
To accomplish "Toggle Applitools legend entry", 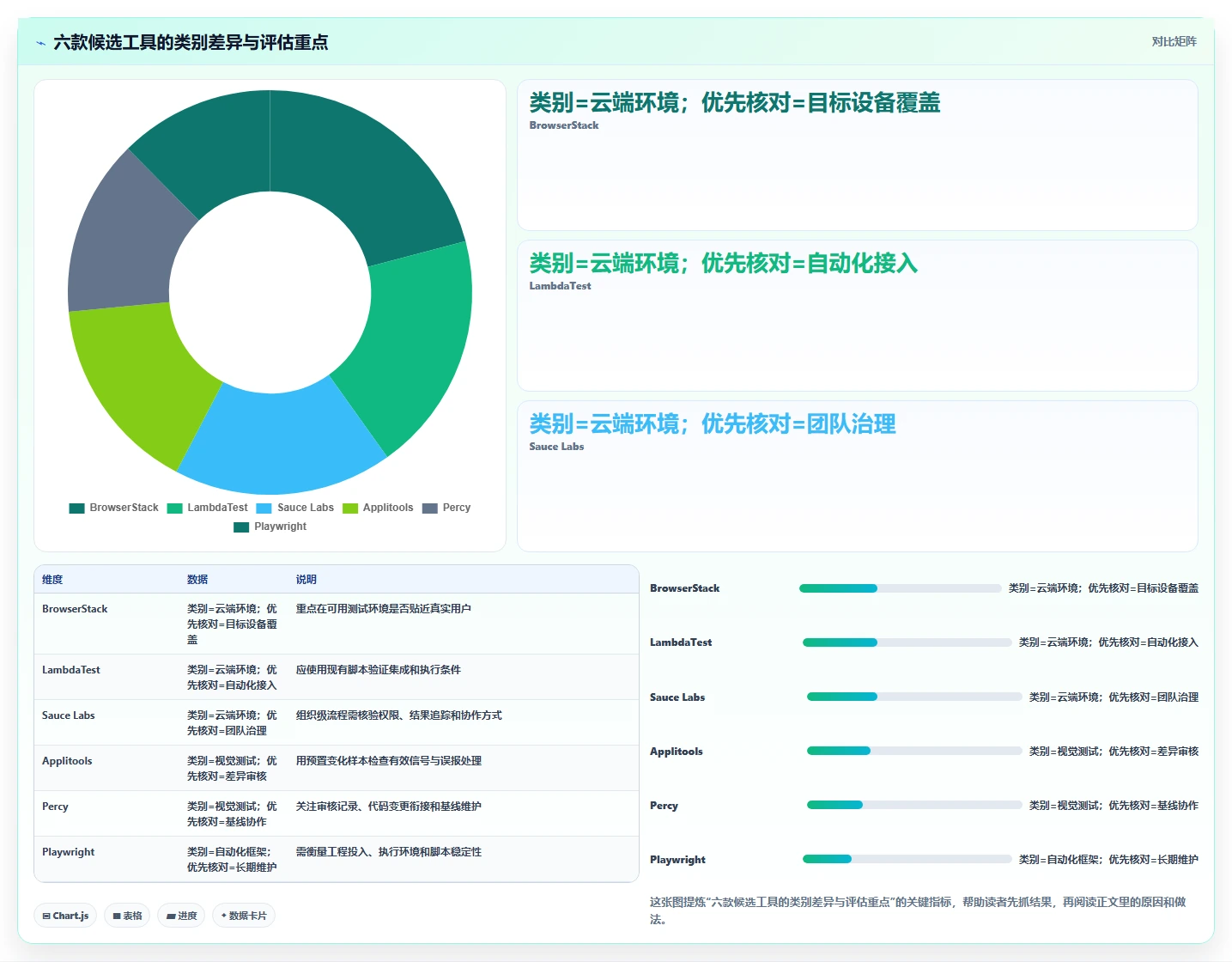I will pyautogui.click(x=378, y=508).
